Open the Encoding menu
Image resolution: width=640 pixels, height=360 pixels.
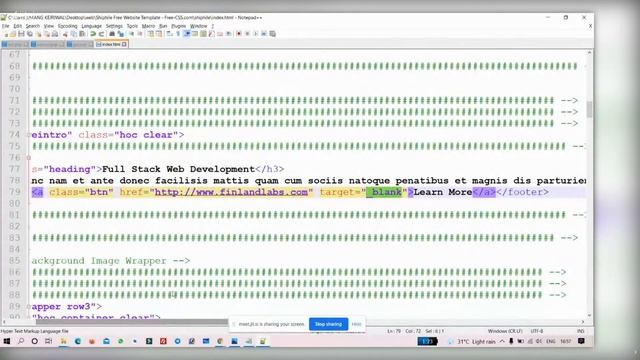coord(67,26)
